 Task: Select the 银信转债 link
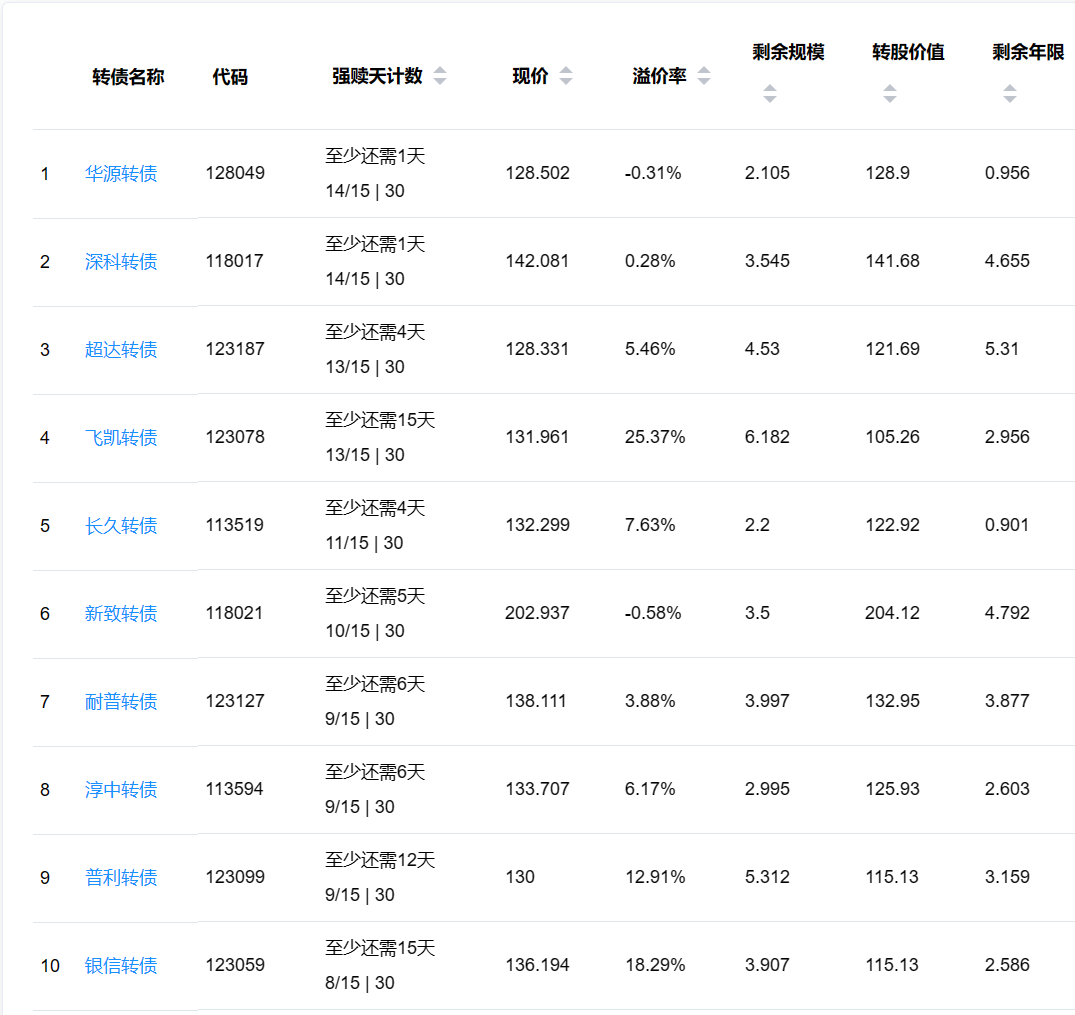point(121,966)
